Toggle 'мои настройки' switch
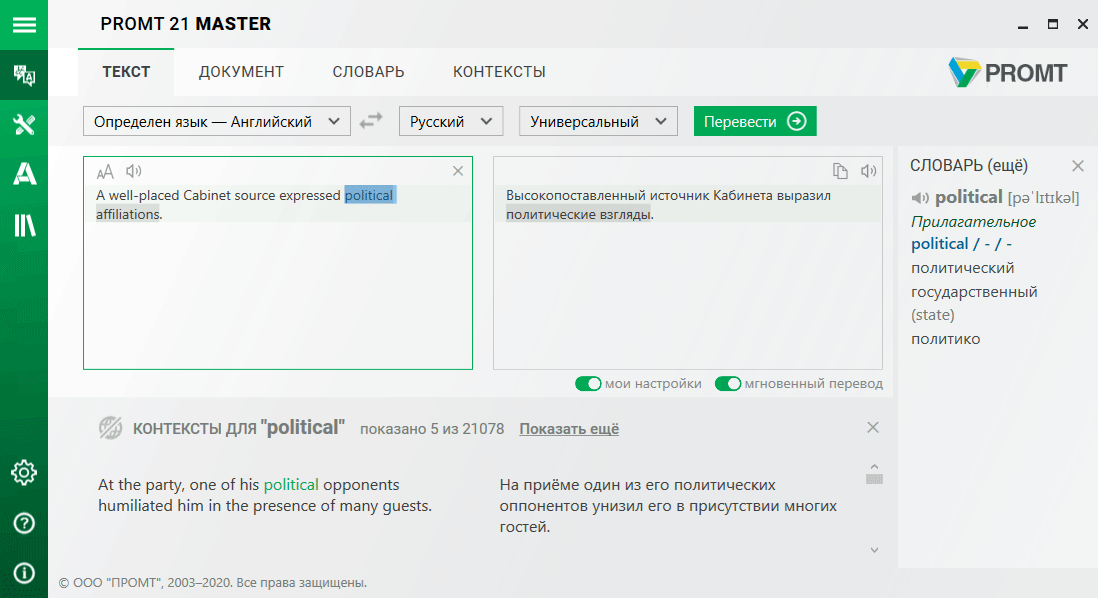Screen dimensions: 1098x598 coord(588,384)
